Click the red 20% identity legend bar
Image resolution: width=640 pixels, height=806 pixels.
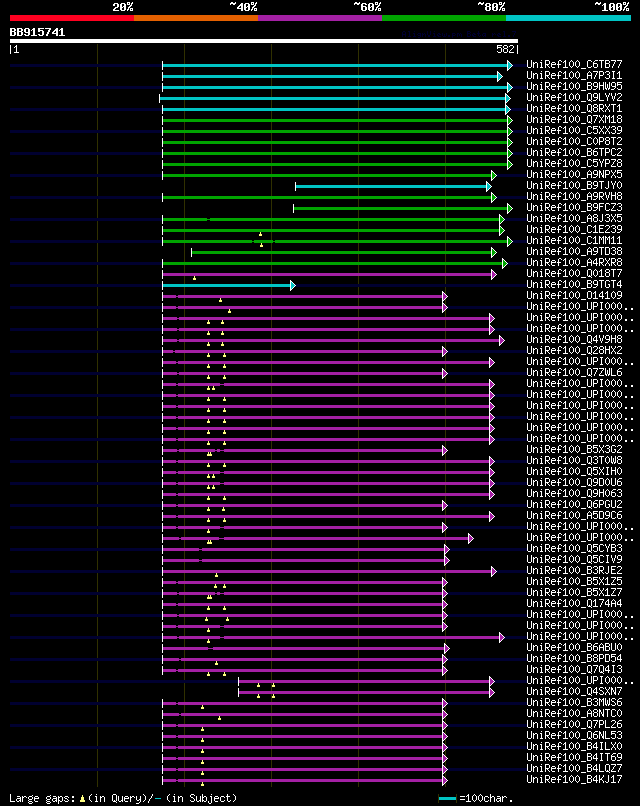tap(71, 18)
